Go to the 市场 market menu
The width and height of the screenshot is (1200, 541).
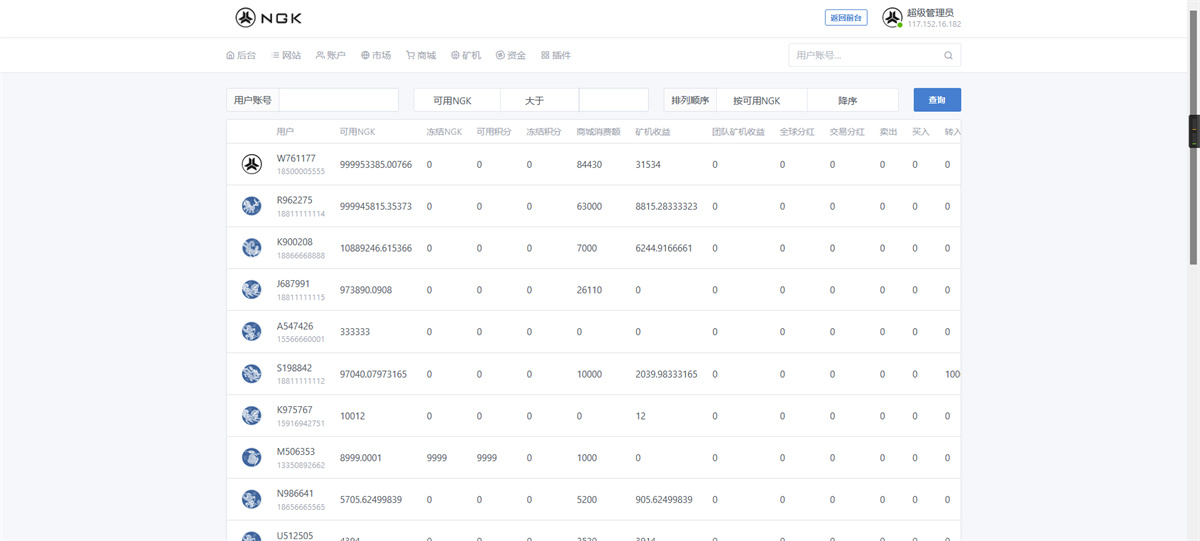tap(376, 55)
